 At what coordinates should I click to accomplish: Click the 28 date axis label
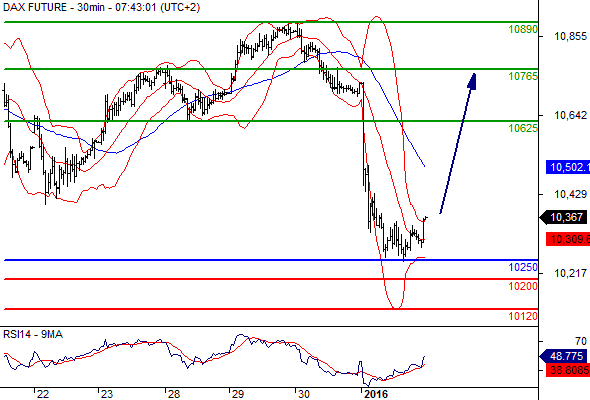pyautogui.click(x=173, y=394)
